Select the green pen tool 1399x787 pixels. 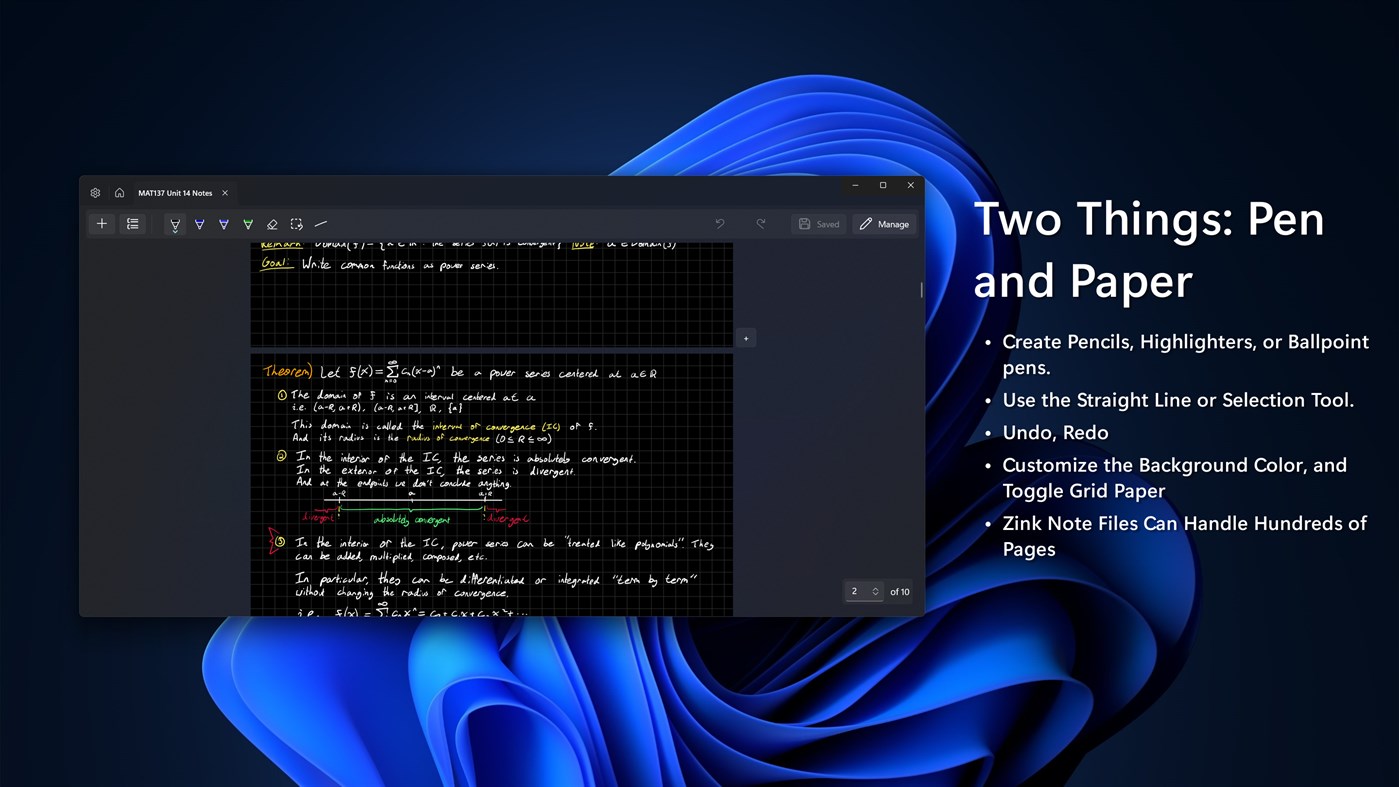(x=248, y=223)
